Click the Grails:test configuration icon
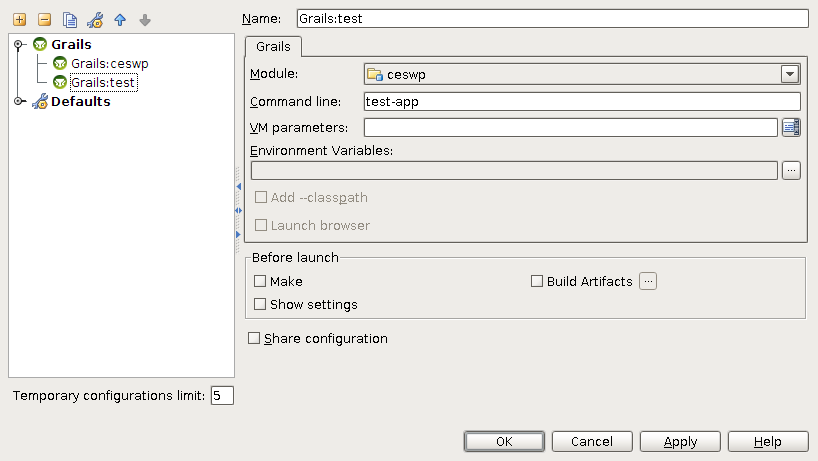Image resolution: width=818 pixels, height=461 pixels. point(60,82)
